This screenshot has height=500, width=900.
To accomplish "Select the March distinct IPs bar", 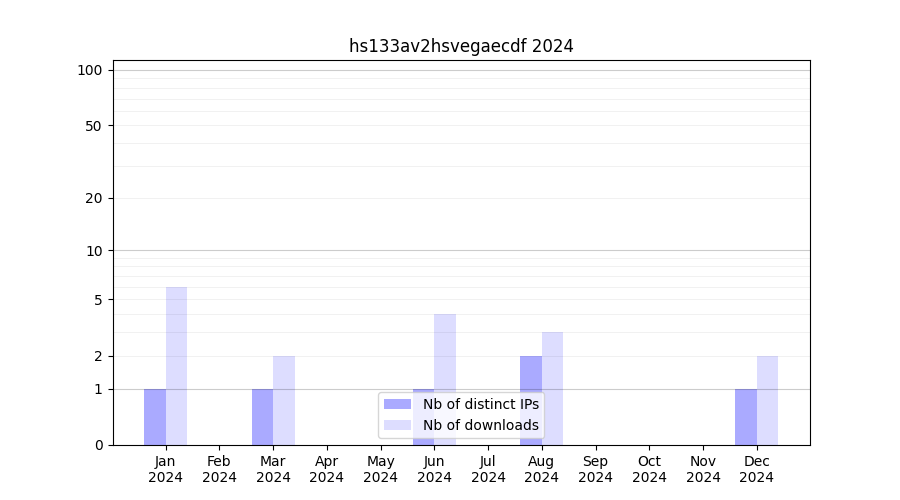I will click(x=262, y=417).
